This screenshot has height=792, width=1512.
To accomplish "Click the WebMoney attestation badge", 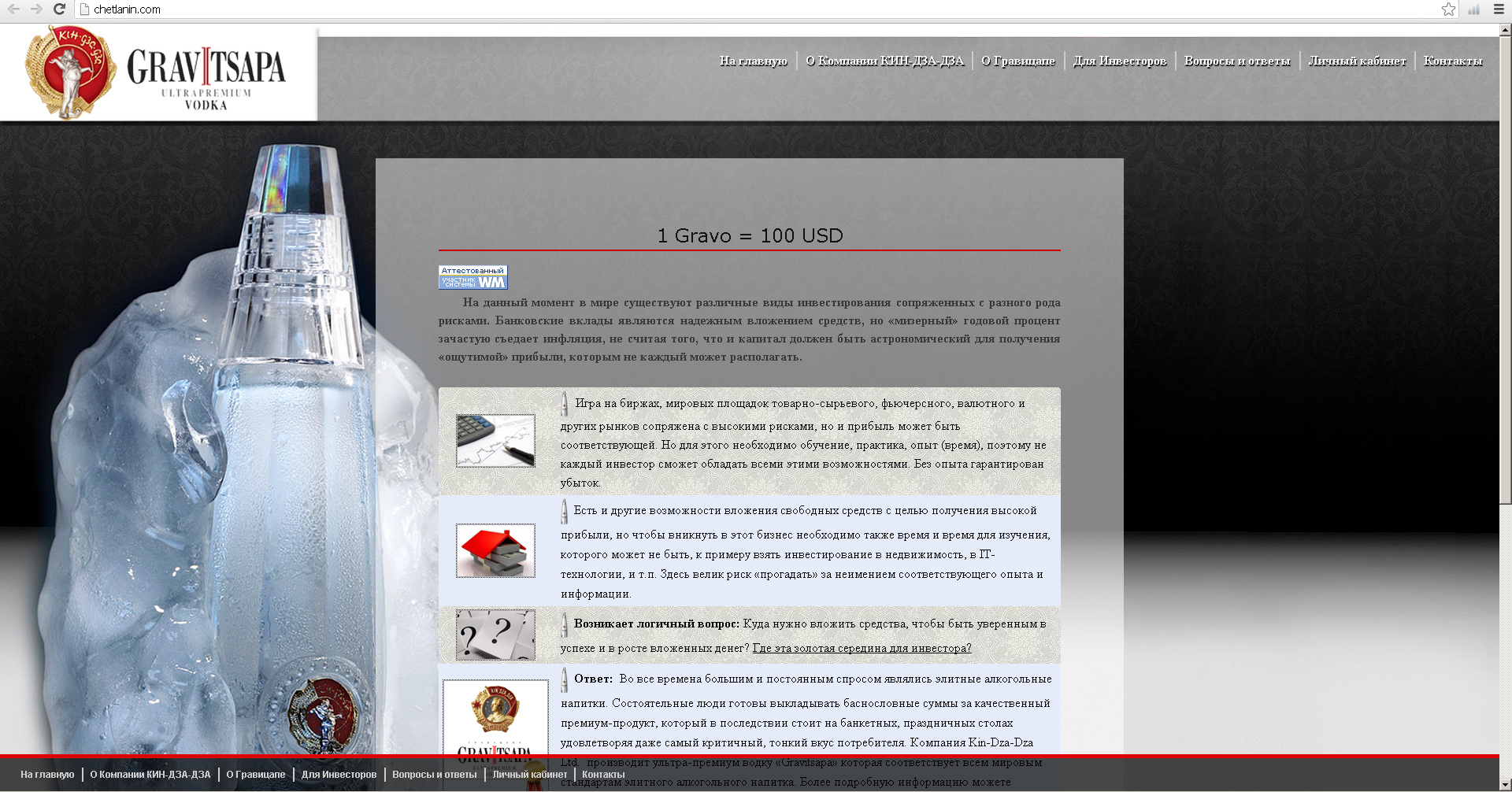I will 472,277.
